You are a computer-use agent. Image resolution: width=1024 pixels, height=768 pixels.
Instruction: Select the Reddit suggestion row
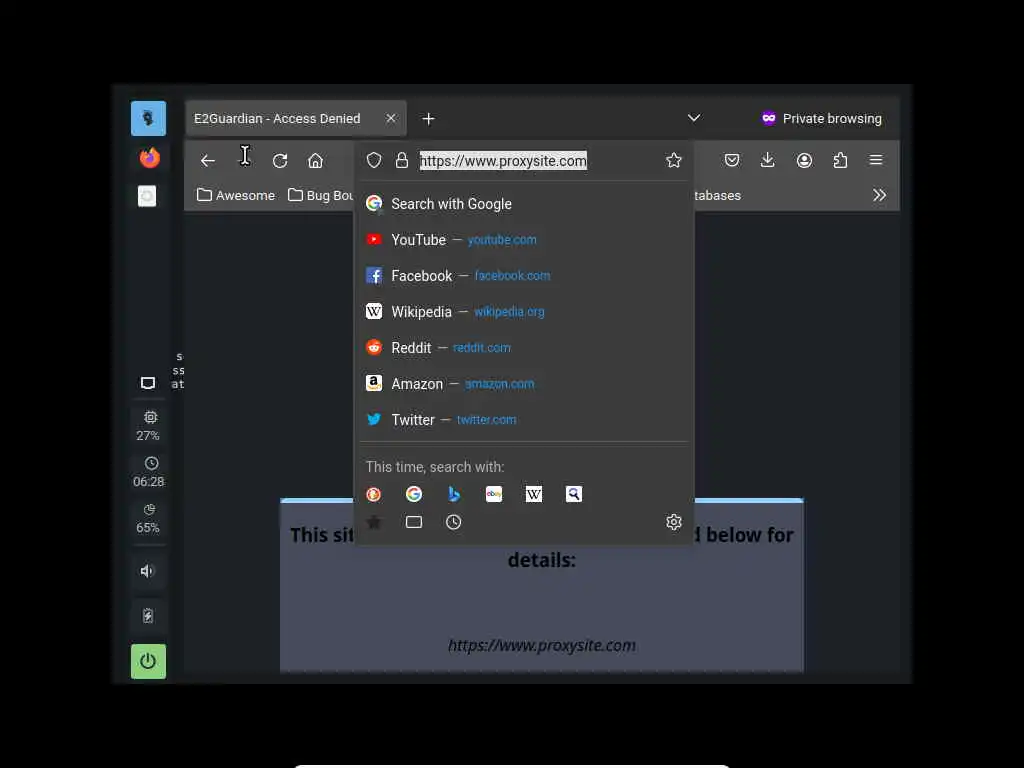[524, 347]
